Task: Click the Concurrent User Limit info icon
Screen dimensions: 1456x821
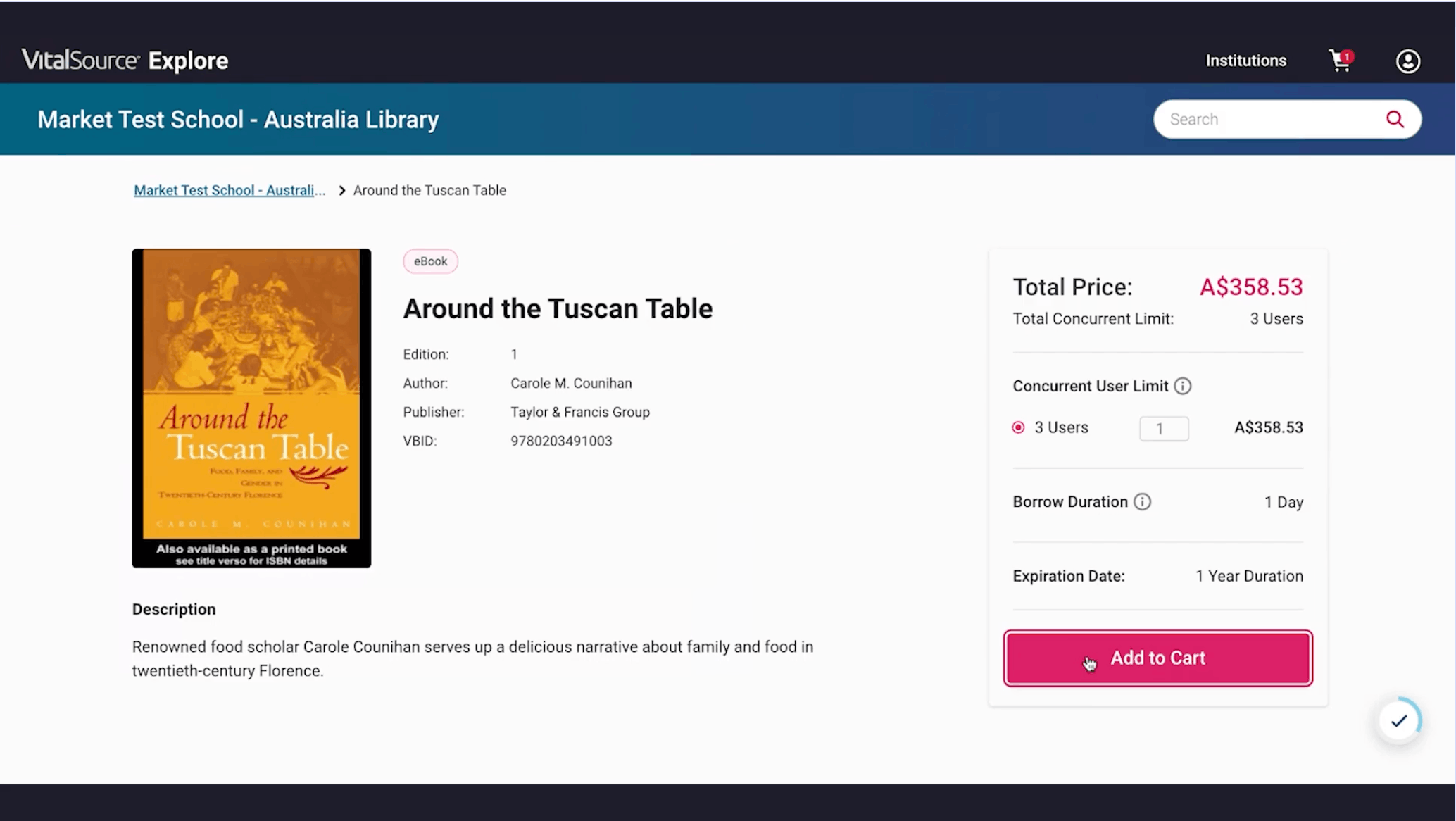Action: click(x=1183, y=386)
